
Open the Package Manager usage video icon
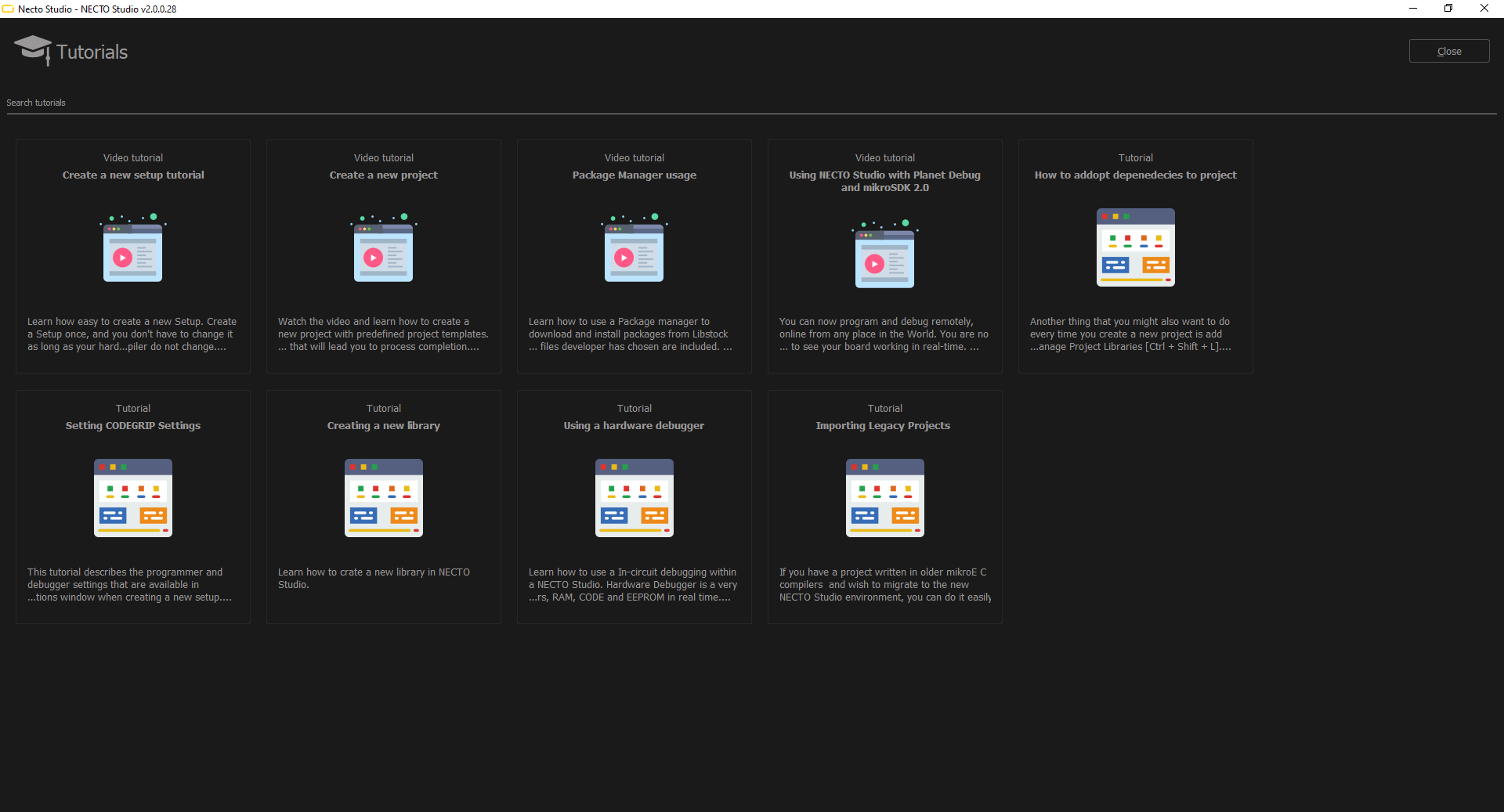pos(634,247)
